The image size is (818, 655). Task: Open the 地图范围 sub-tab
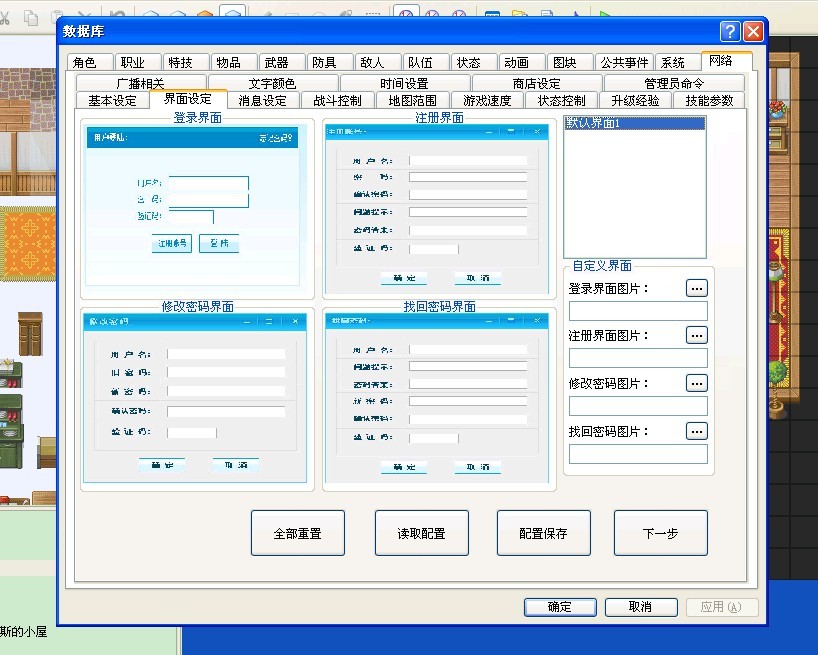[x=412, y=100]
